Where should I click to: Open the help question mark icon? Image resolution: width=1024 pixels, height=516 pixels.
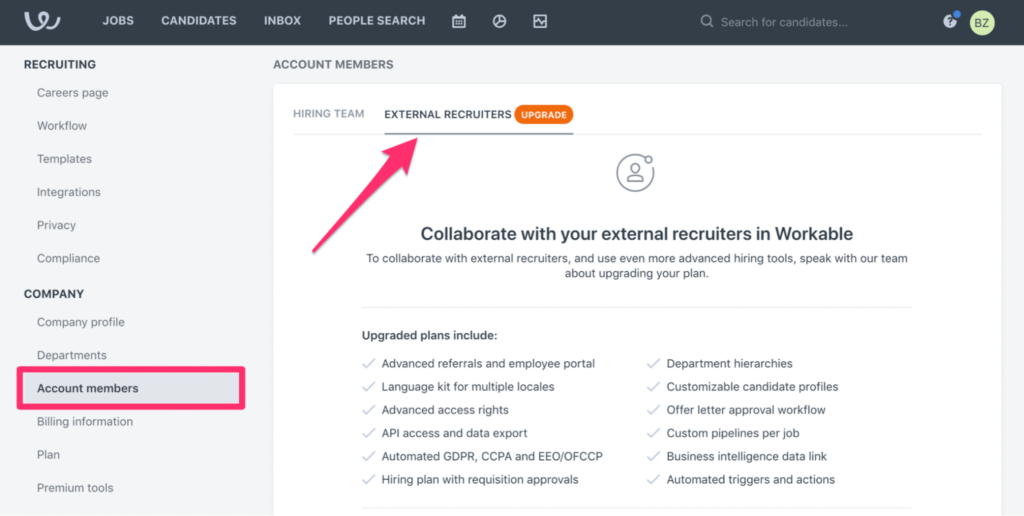point(950,22)
